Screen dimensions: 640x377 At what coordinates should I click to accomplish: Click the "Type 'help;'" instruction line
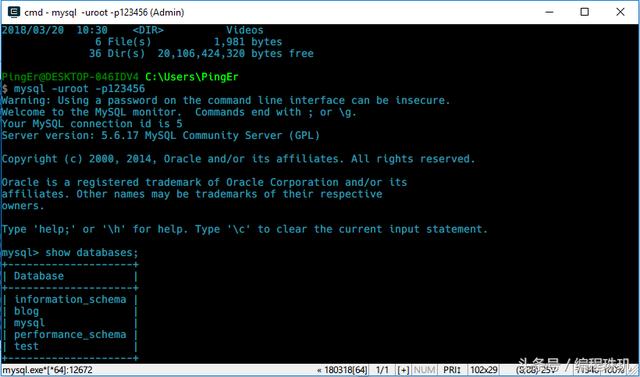click(244, 229)
